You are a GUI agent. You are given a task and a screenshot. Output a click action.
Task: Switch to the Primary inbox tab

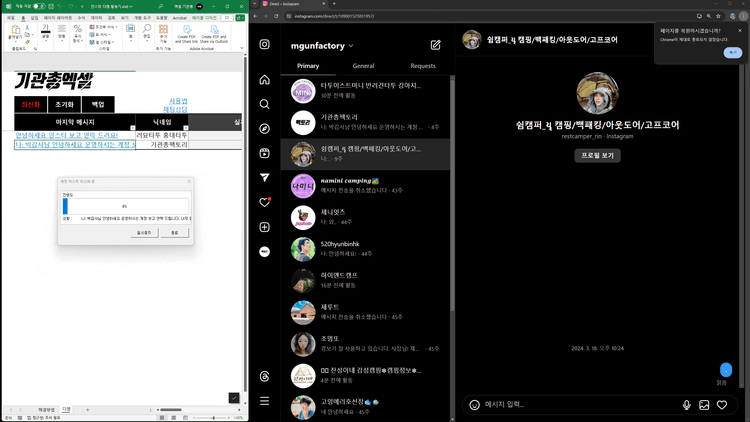click(x=308, y=66)
